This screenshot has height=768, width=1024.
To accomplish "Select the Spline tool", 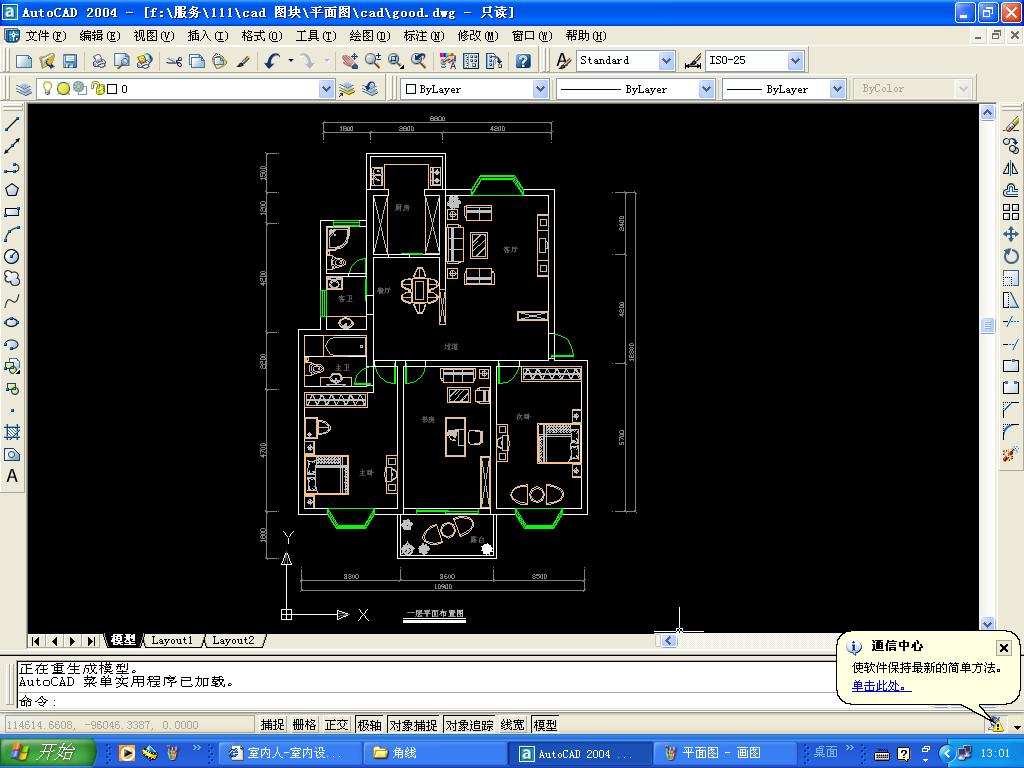I will 12,301.
